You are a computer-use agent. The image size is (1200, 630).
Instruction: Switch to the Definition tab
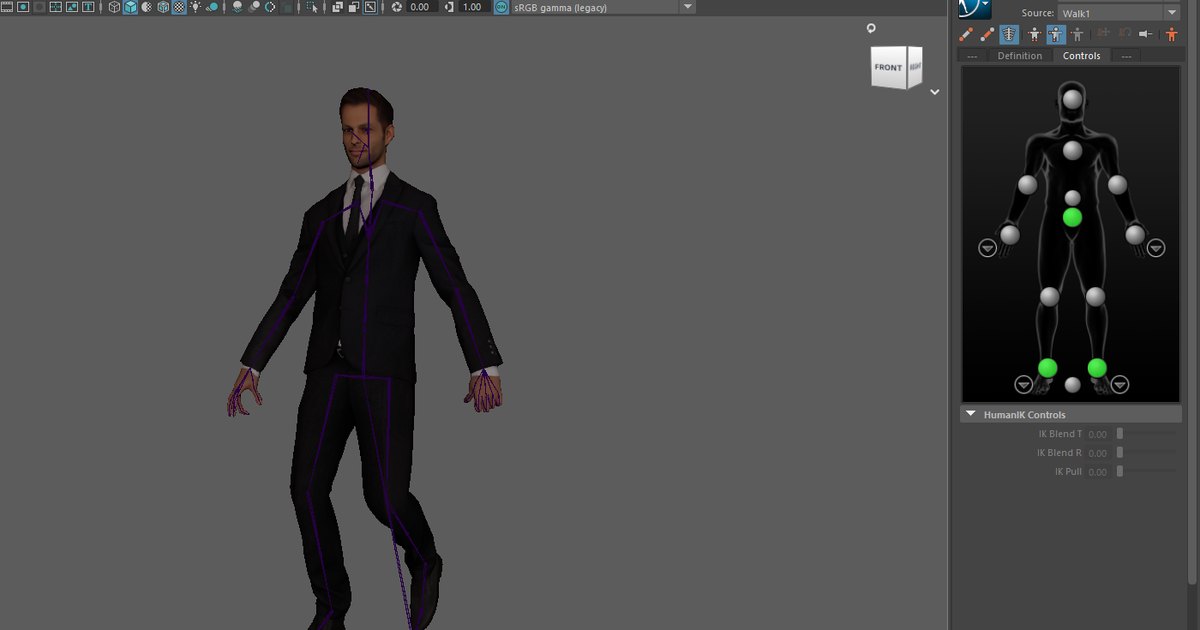click(1019, 56)
